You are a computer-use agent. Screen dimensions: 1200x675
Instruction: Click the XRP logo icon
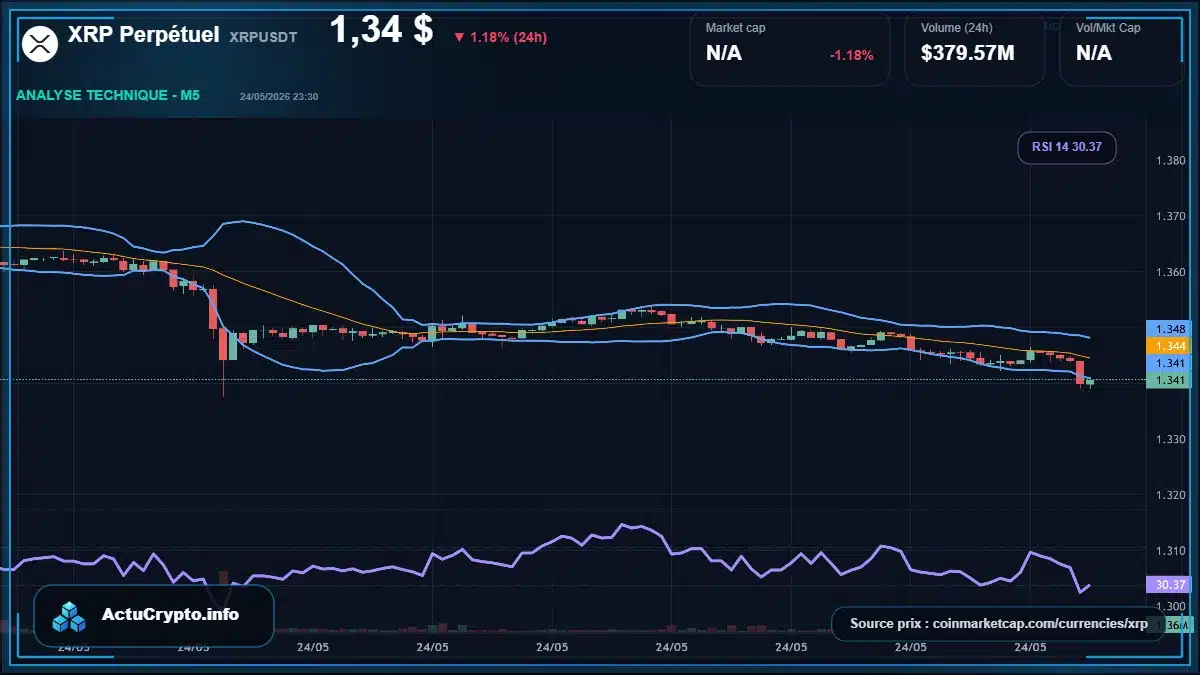pos(40,42)
